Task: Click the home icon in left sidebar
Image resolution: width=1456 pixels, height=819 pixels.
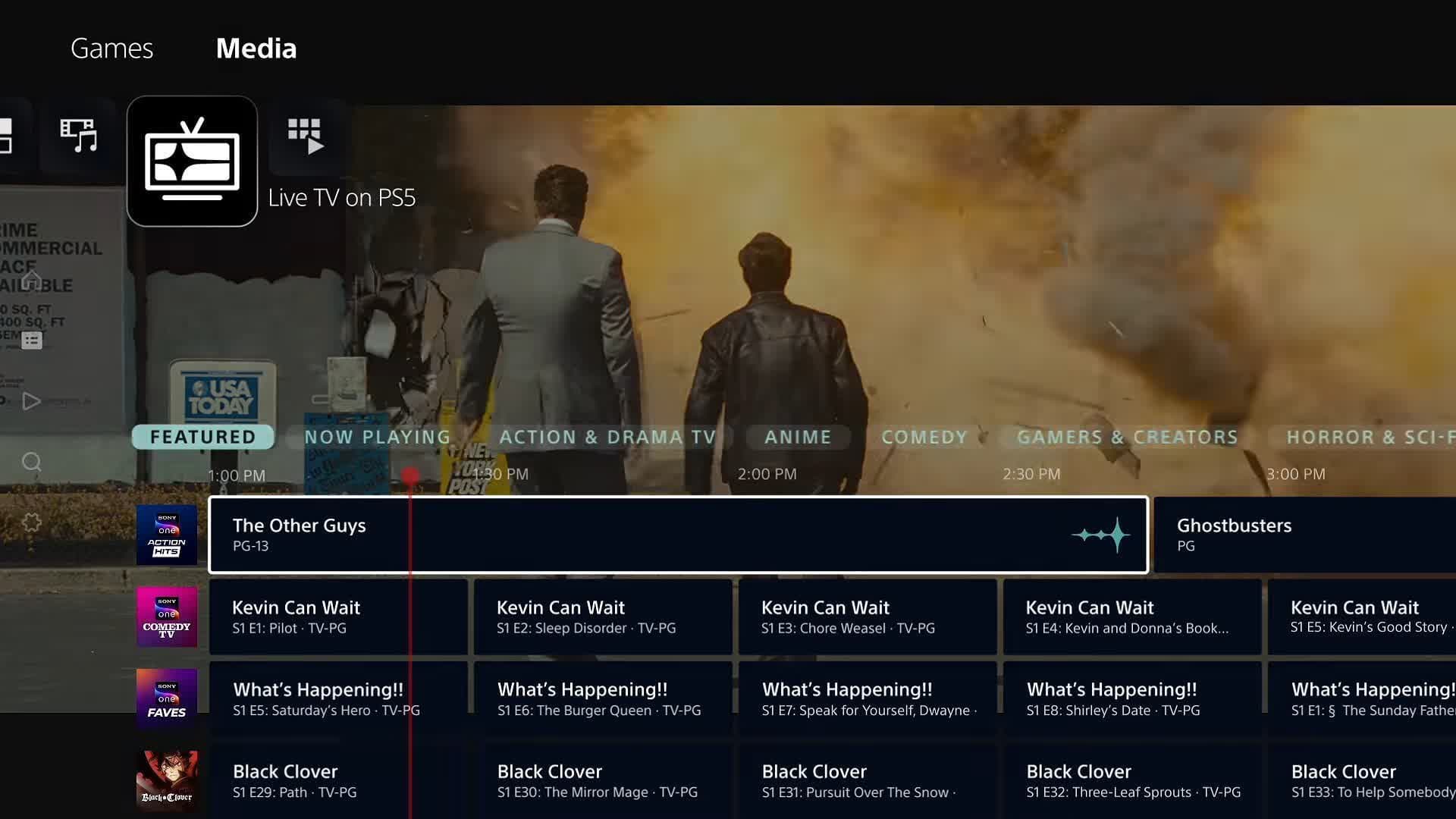Action: click(x=31, y=281)
